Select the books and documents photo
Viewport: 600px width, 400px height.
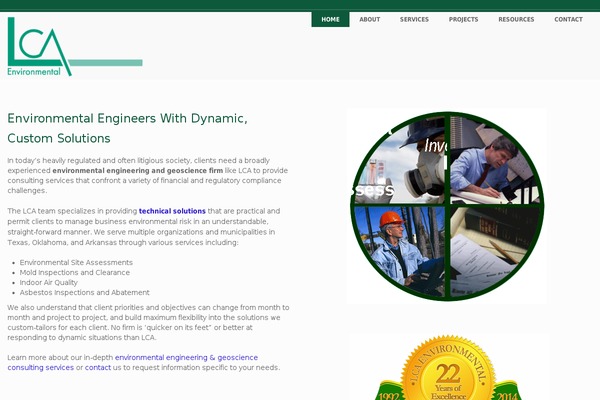pyautogui.click(x=495, y=251)
